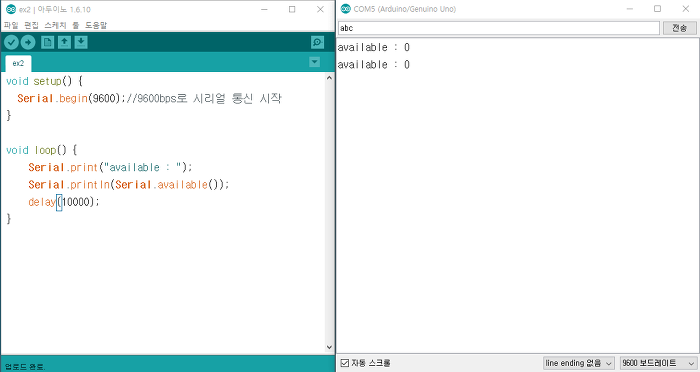Click the delay(10000) code line
The image size is (700, 372).
[x=64, y=202]
